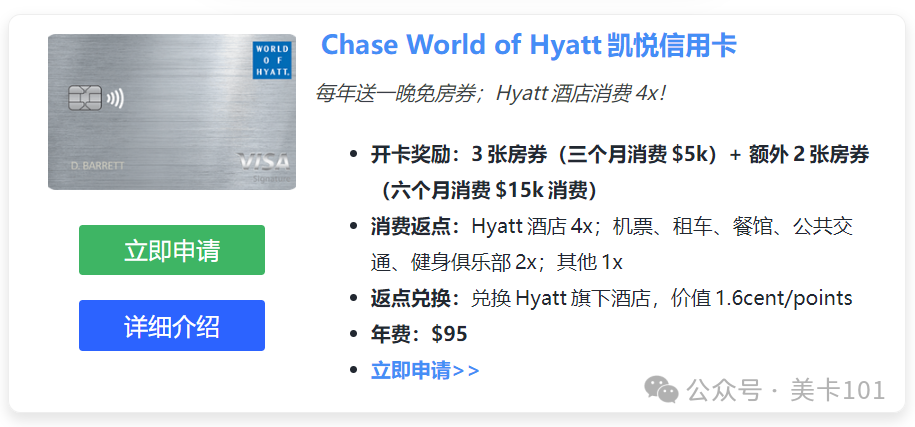This screenshot has height=427, width=915.
Task: Click the World of Hyatt blue logo on card
Action: (x=271, y=60)
